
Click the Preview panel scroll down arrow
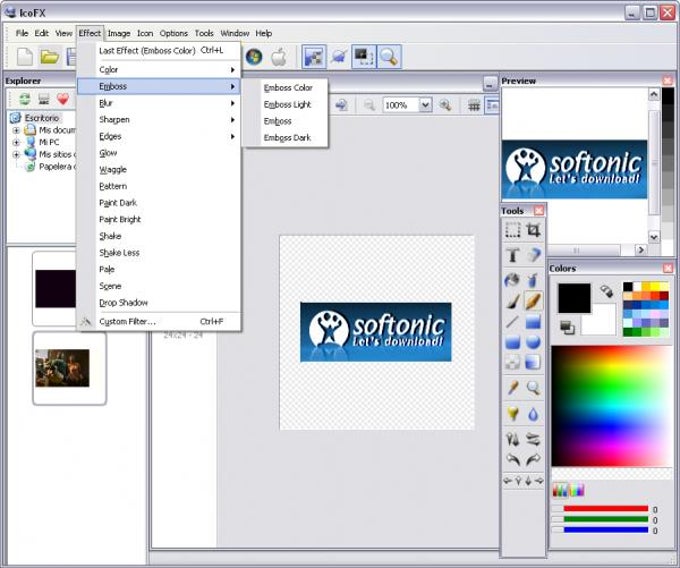654,237
